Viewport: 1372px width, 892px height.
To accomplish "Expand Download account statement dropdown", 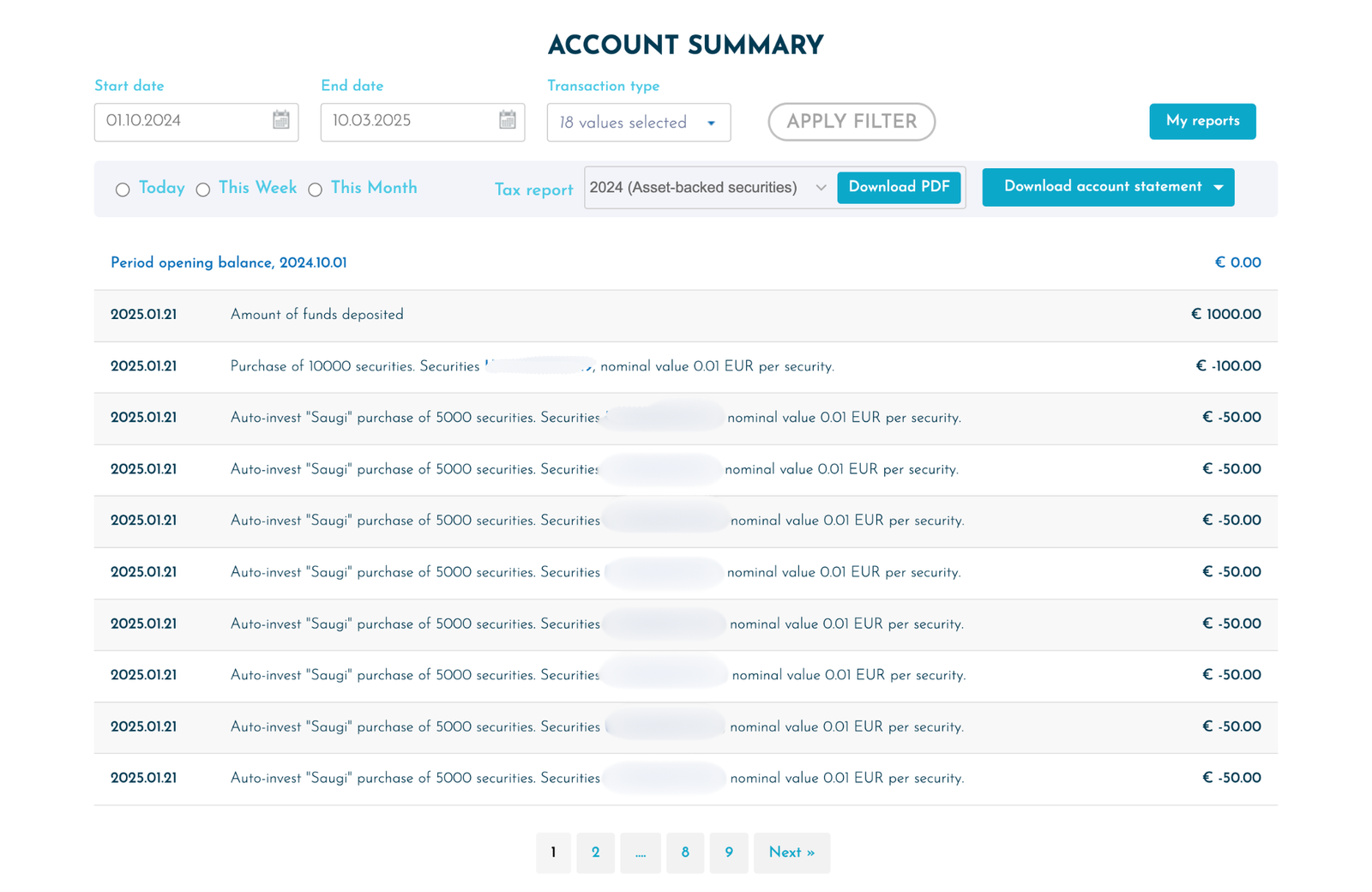I will [1108, 187].
